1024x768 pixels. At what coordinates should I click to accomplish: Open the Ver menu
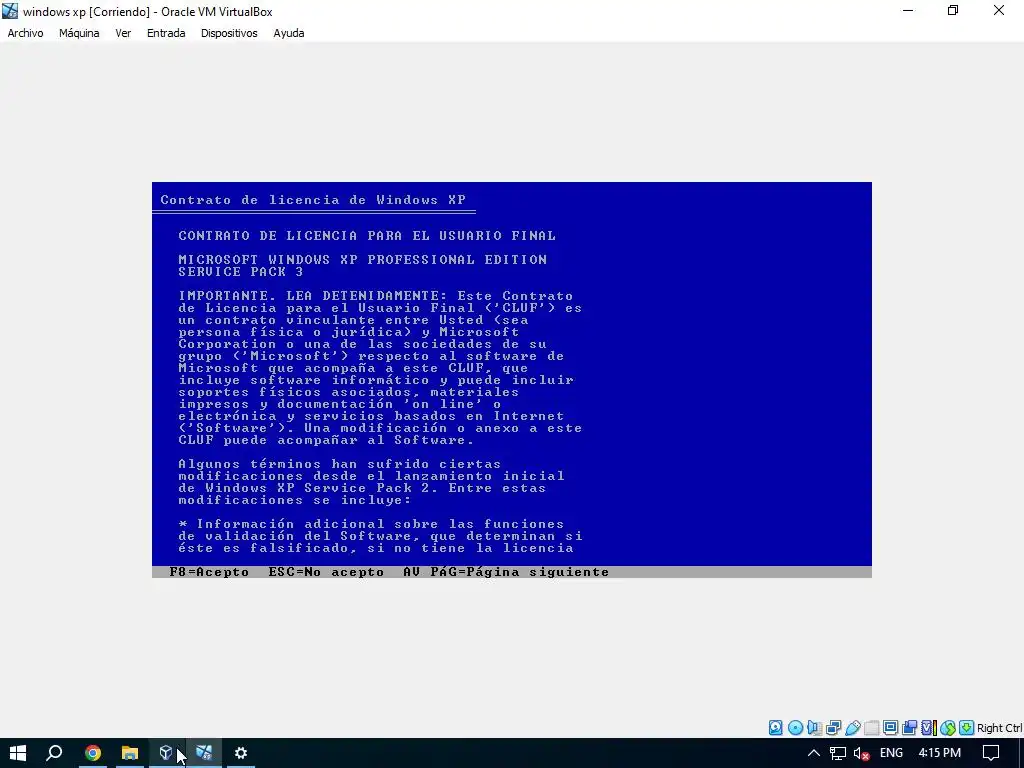[x=123, y=33]
